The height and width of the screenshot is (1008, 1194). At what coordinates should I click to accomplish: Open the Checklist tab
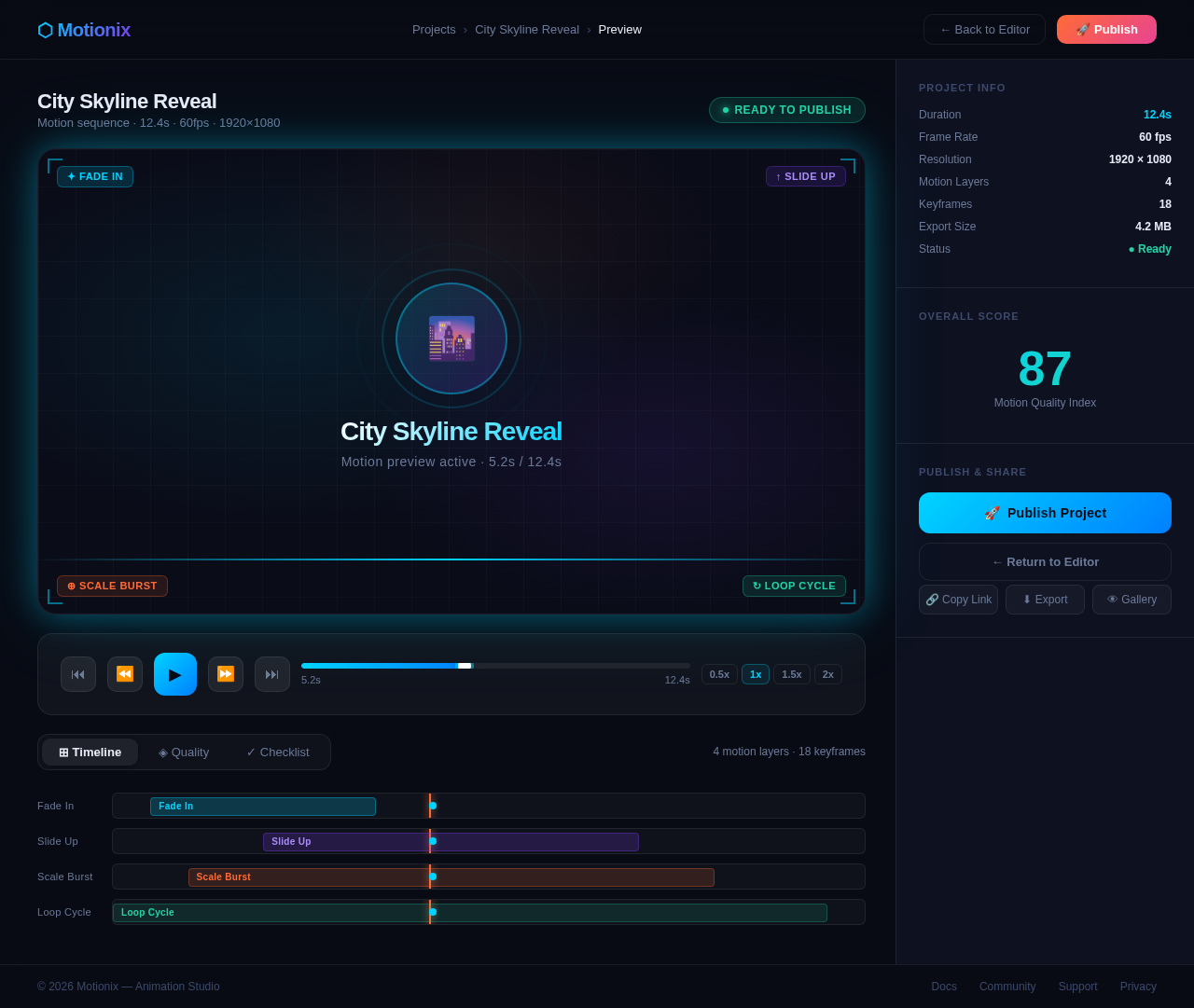(x=278, y=753)
